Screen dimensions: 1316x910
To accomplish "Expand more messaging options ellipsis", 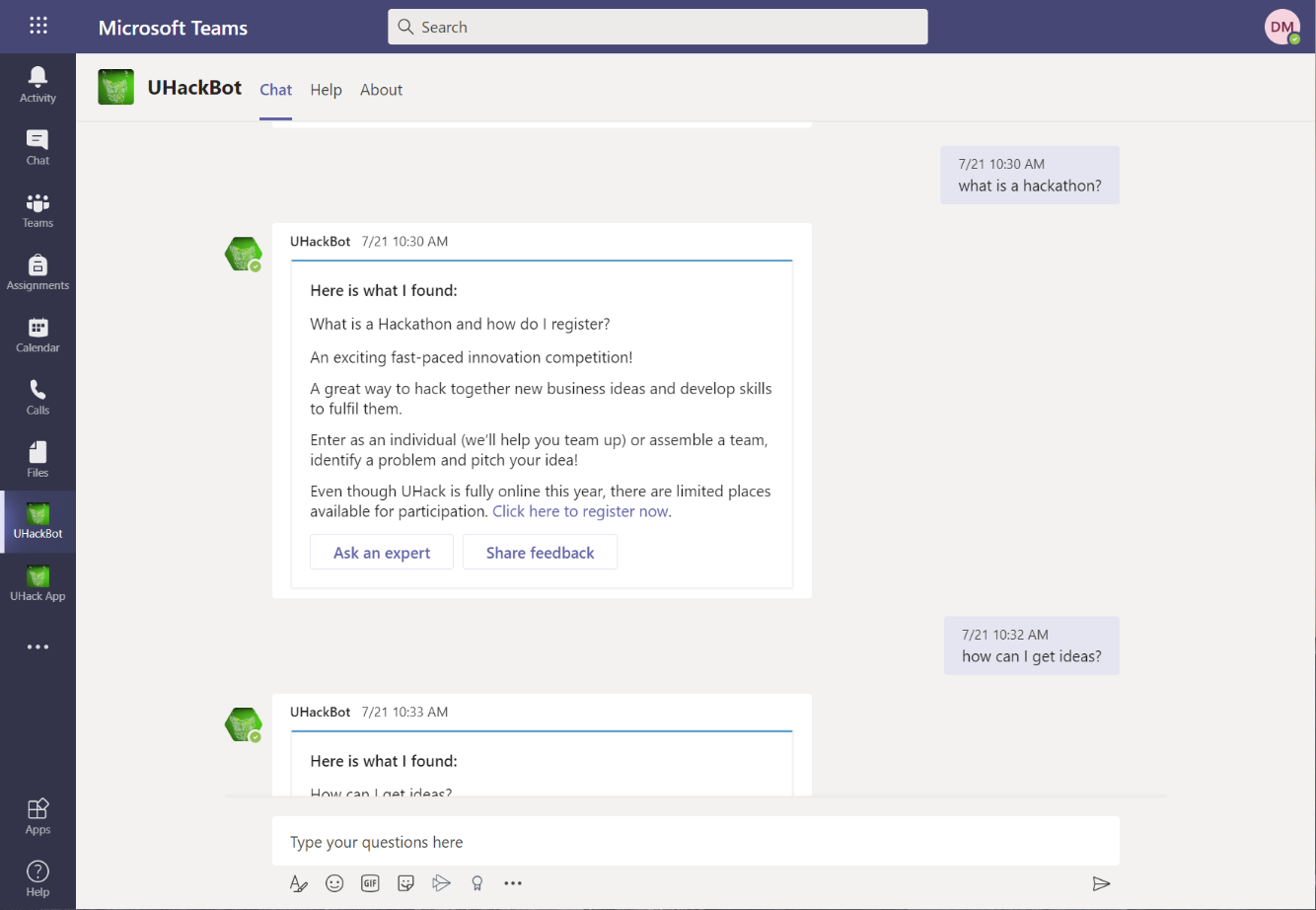I will tap(513, 883).
